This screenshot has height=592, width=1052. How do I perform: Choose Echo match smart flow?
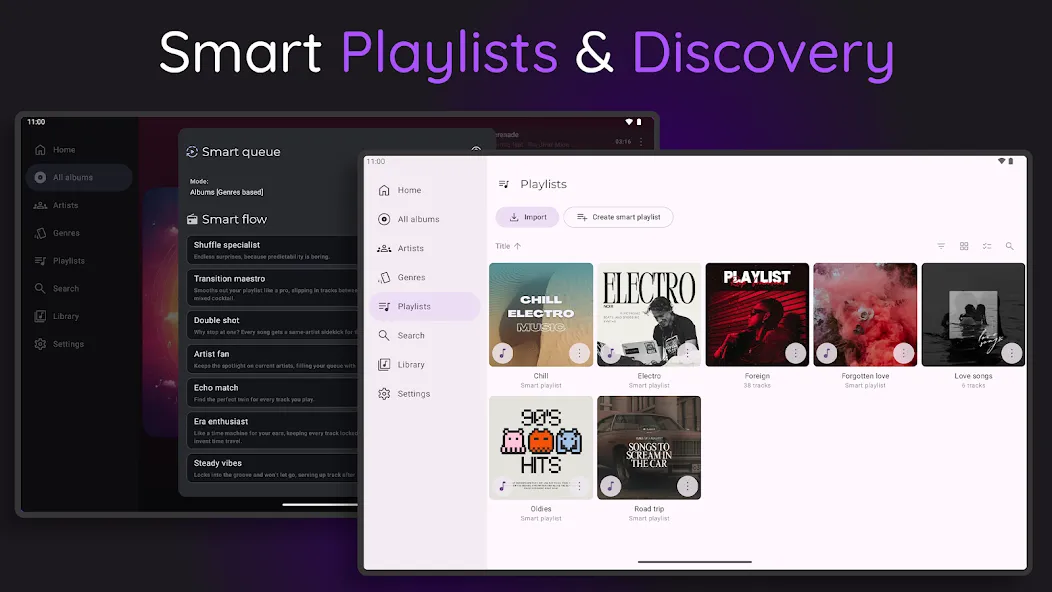tap(272, 393)
